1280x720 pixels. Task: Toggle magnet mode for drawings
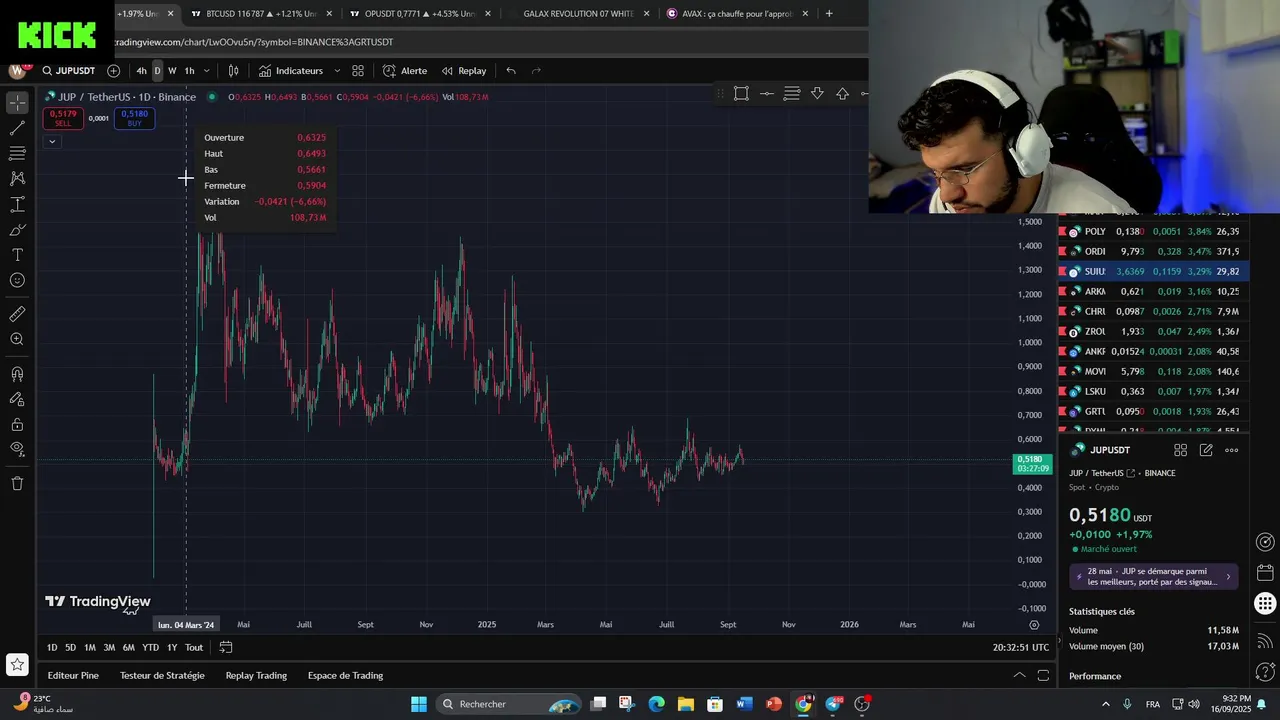[x=17, y=374]
